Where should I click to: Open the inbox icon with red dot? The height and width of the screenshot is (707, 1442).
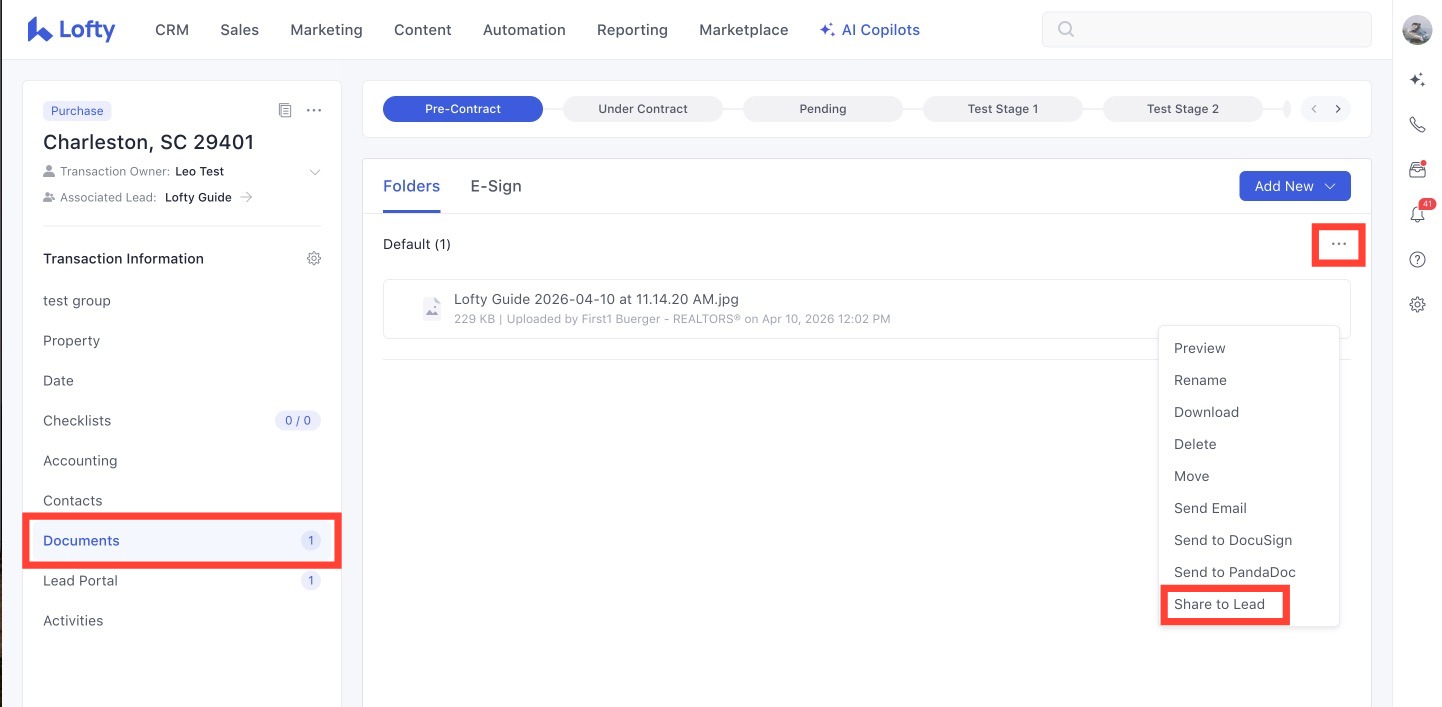pyautogui.click(x=1417, y=170)
